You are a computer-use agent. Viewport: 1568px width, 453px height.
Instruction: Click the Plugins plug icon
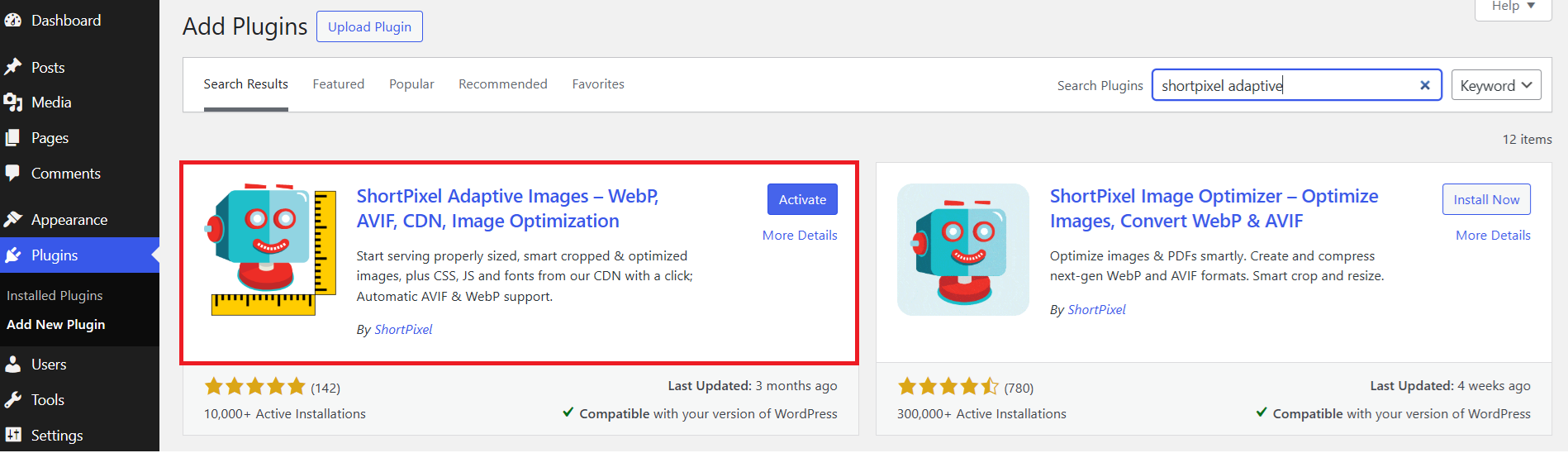pos(12,255)
